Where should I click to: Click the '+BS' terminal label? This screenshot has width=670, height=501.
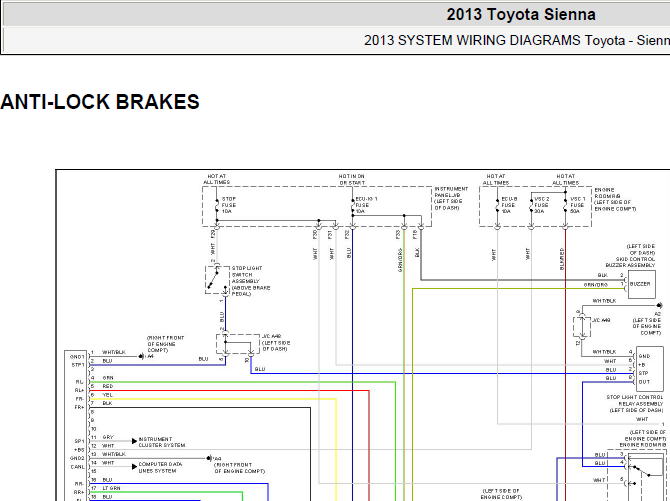[x=79, y=450]
